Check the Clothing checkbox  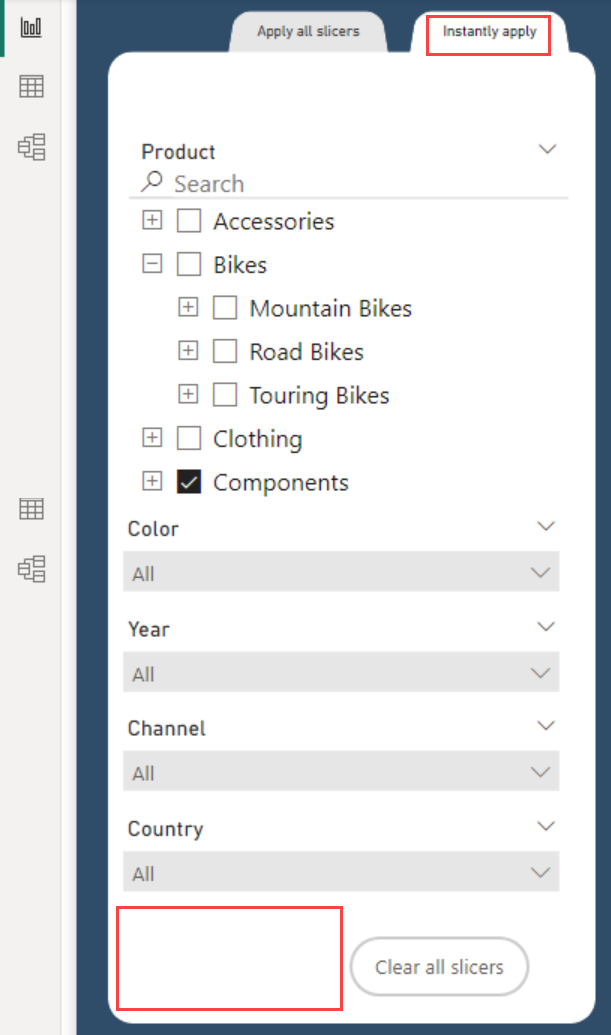189,438
